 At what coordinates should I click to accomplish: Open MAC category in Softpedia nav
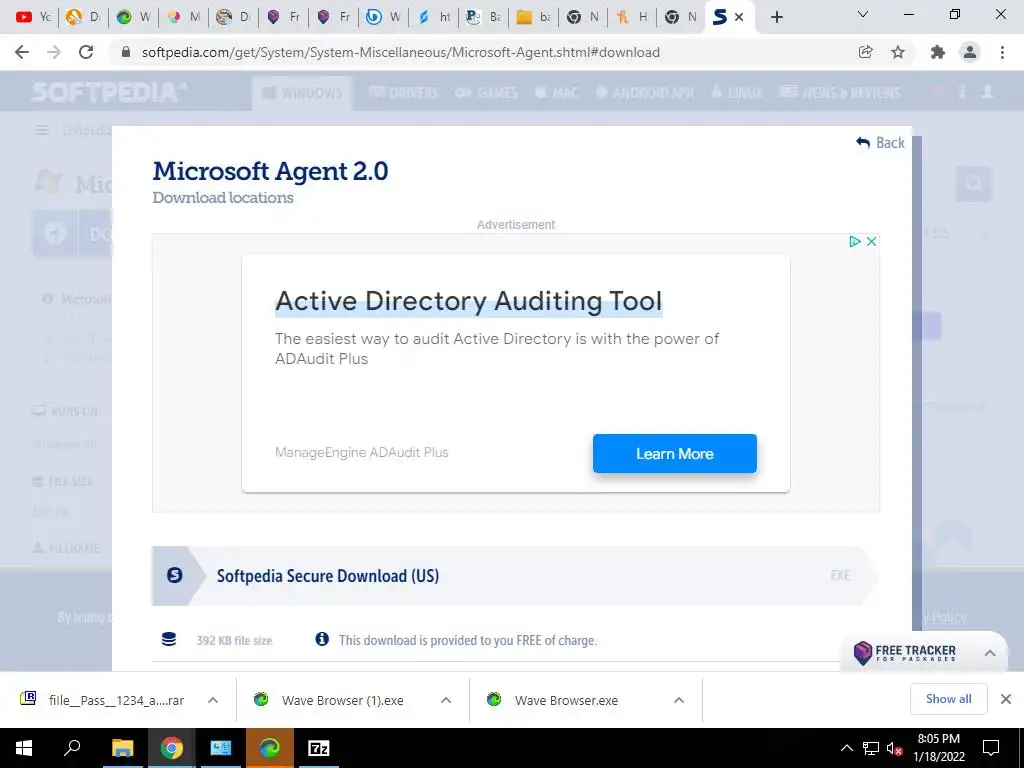(x=557, y=93)
